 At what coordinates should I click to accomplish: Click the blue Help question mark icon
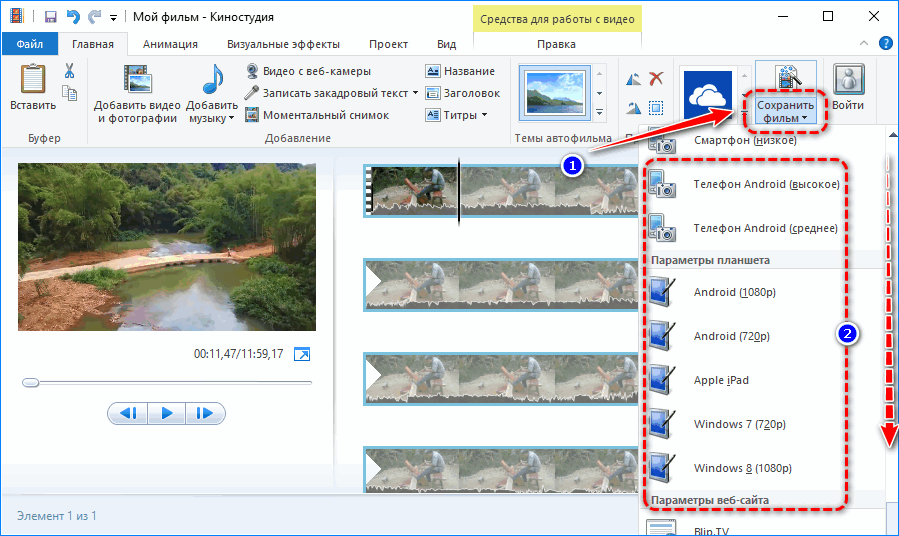pyautogui.click(x=885, y=44)
